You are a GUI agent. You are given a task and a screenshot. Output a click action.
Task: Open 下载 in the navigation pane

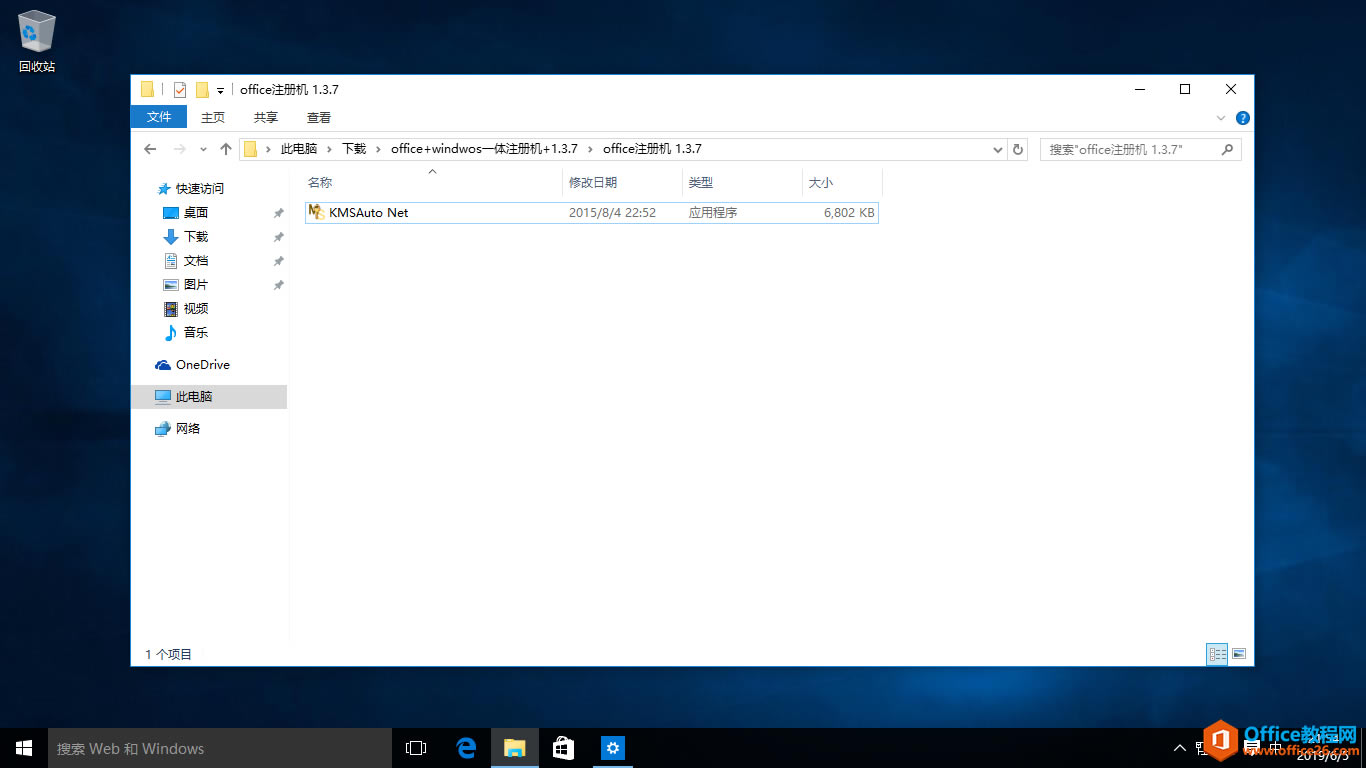[x=195, y=236]
